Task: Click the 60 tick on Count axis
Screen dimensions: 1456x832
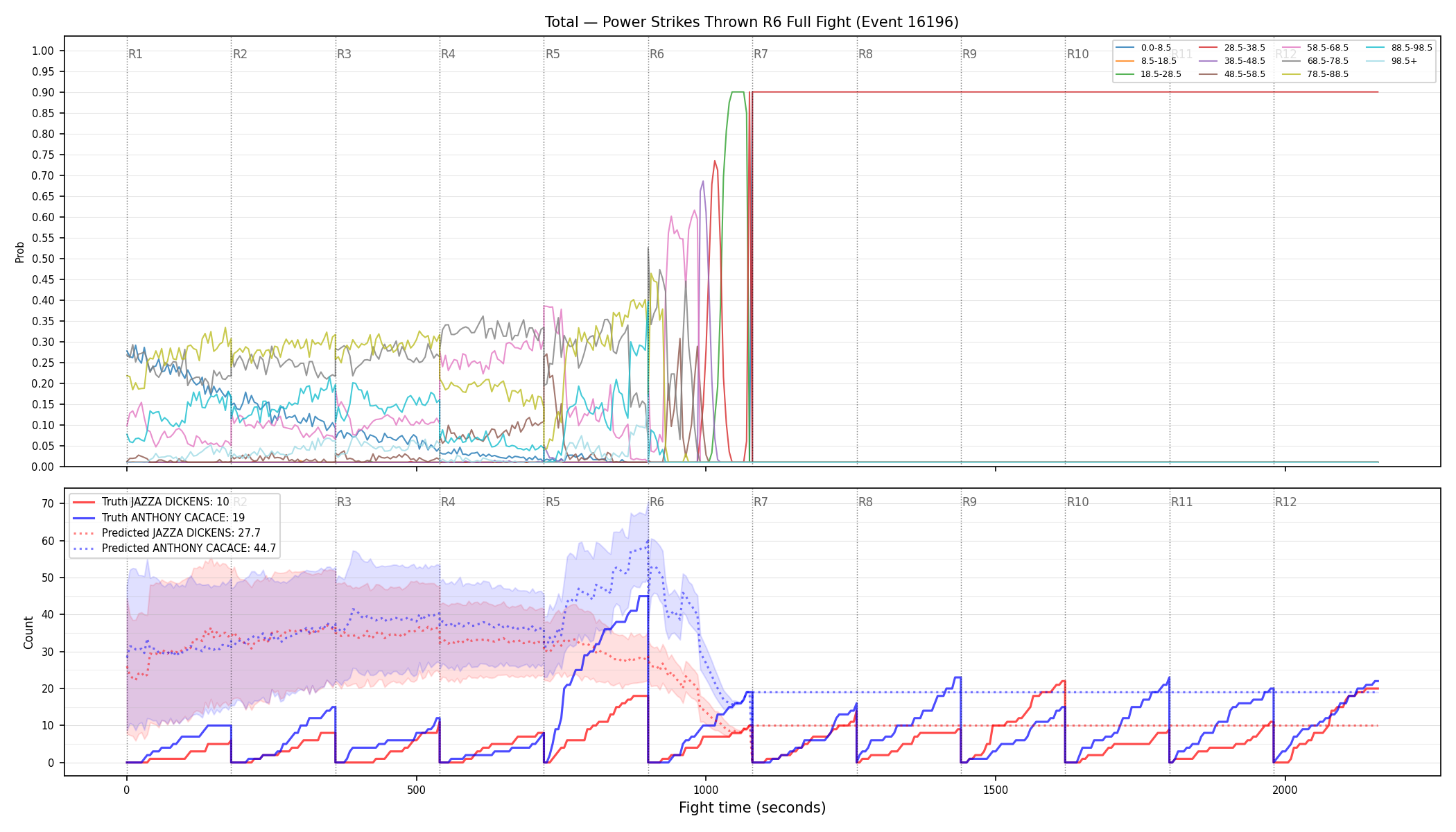Action: (x=48, y=541)
